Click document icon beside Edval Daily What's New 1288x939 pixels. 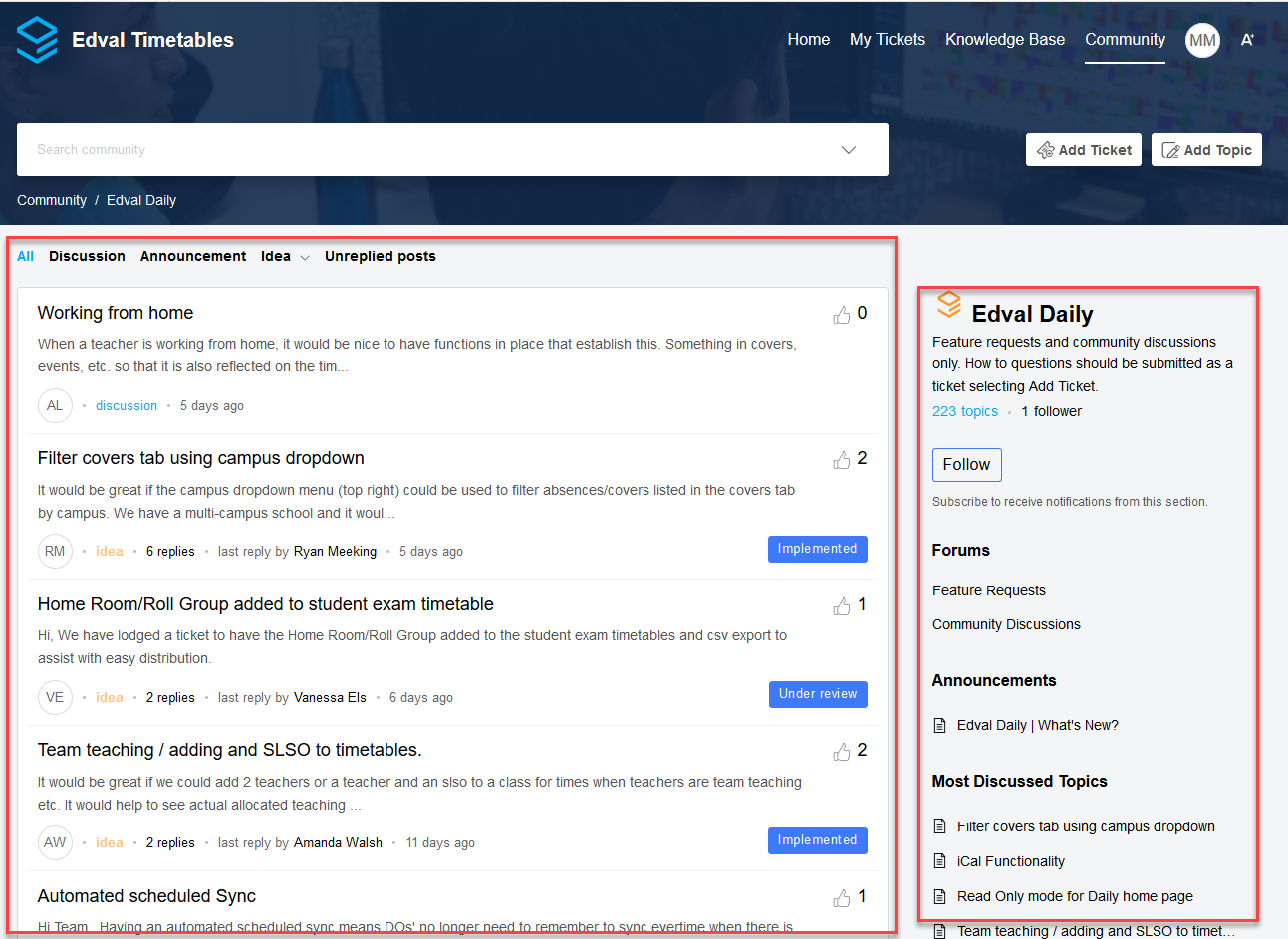[x=939, y=725]
